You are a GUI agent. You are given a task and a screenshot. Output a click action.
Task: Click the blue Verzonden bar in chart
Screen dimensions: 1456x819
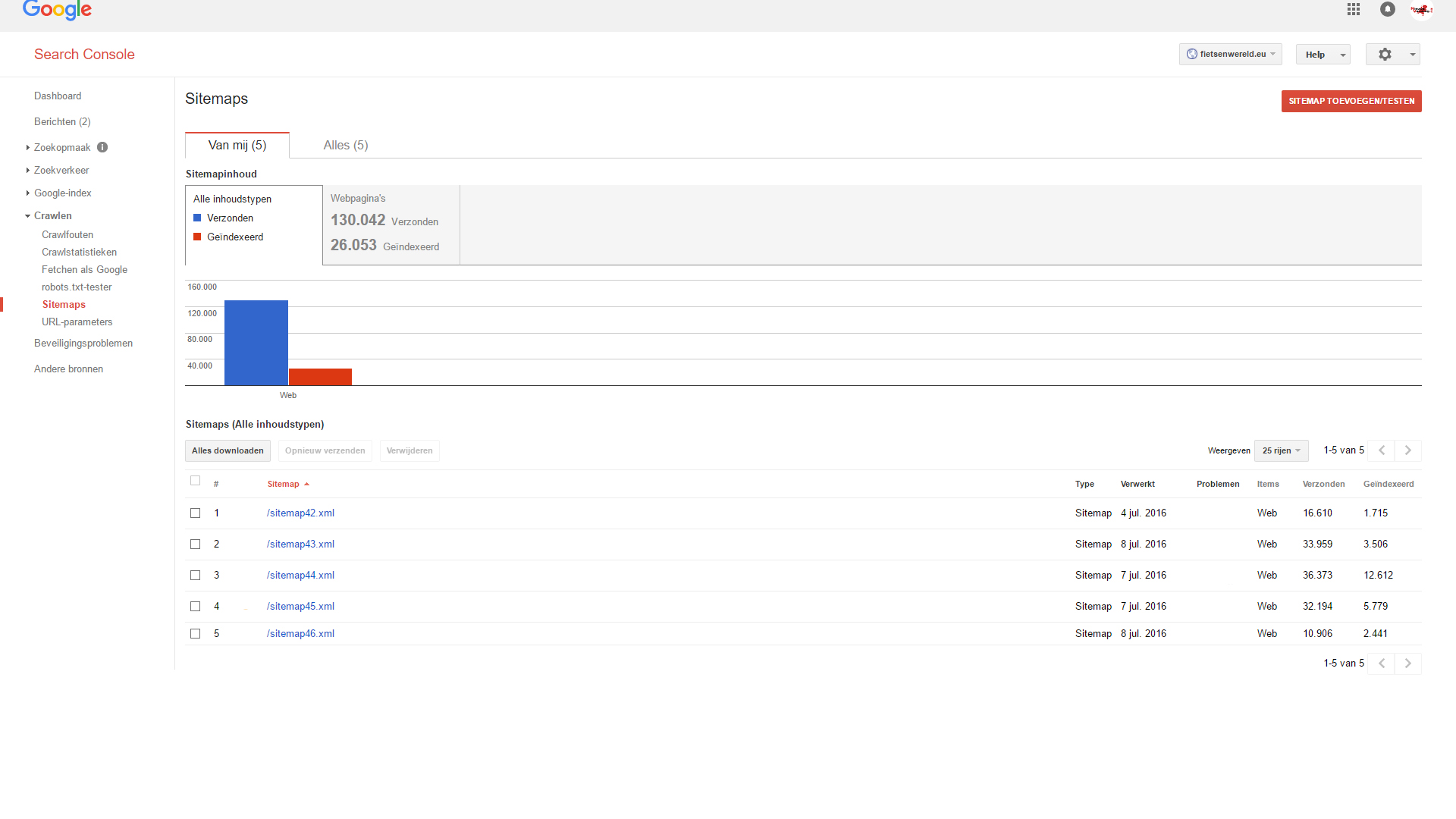point(256,343)
